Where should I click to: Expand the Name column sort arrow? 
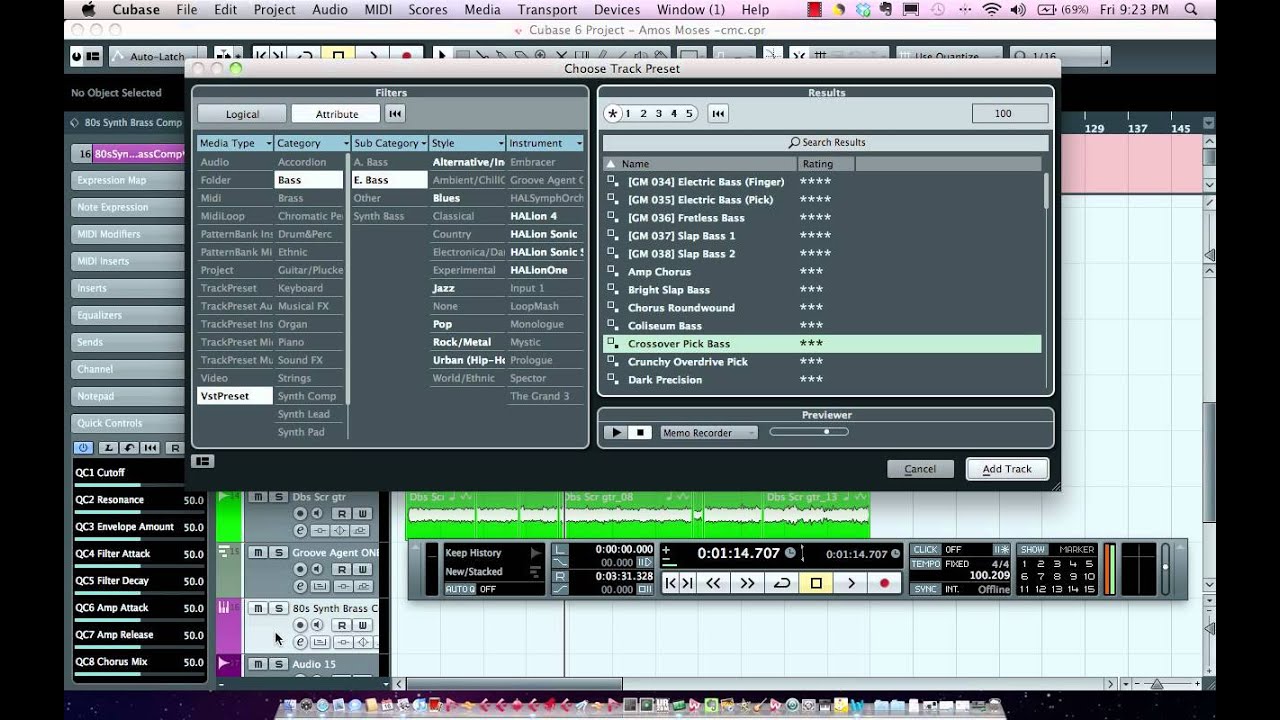point(610,164)
